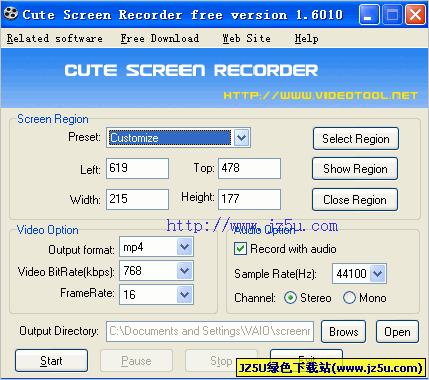Select the Stereo channel radio button
The image size is (429, 380).
290,298
